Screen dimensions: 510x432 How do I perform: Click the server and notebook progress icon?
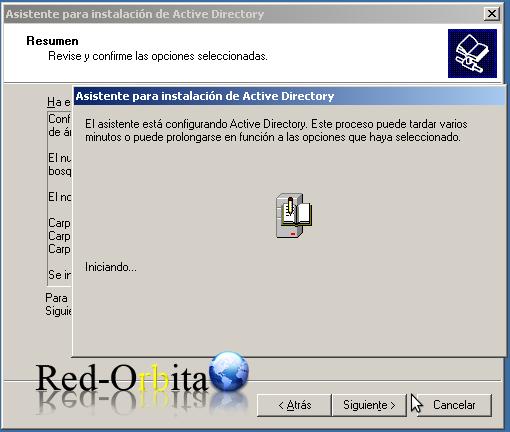[294, 215]
